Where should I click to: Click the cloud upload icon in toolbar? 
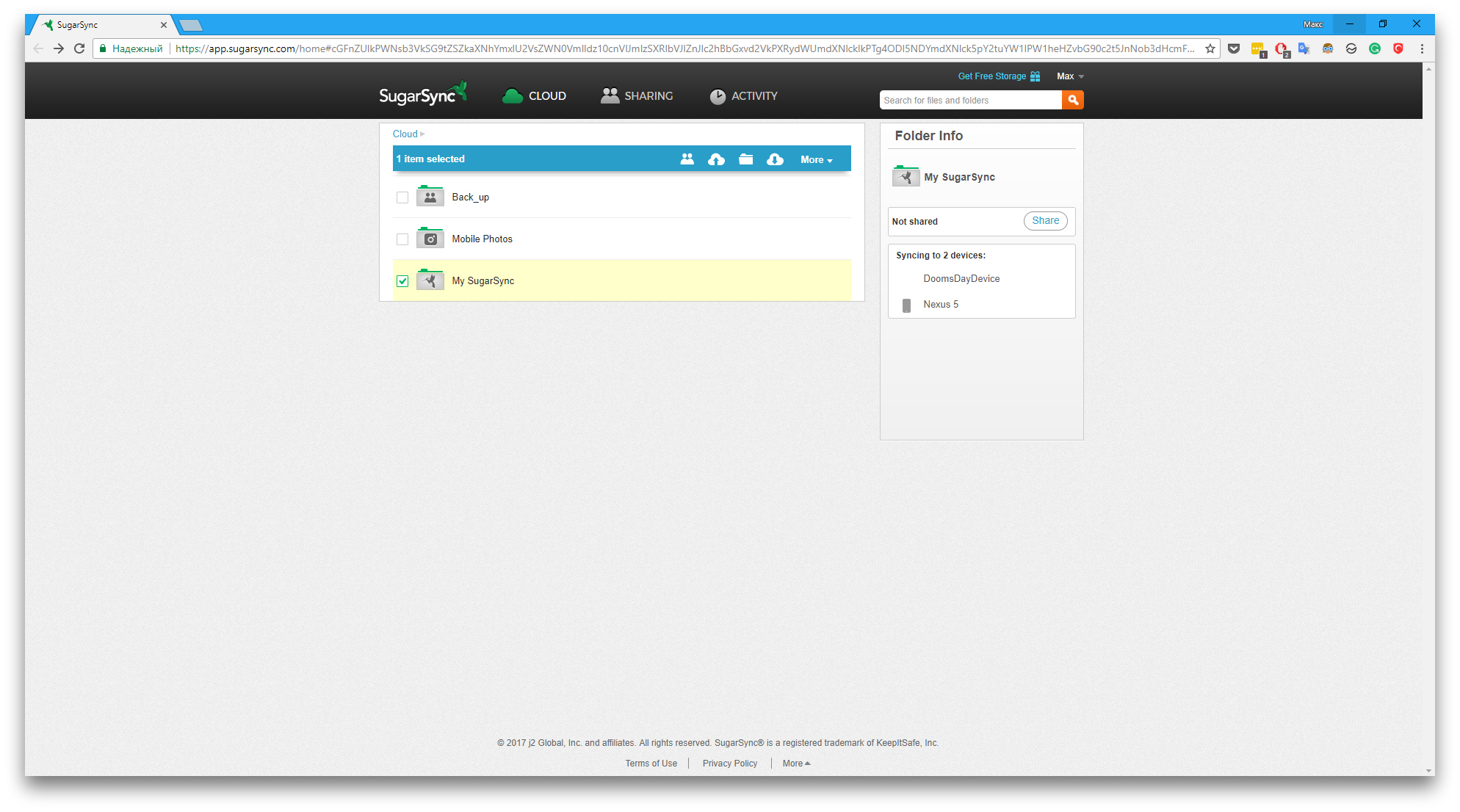point(716,159)
